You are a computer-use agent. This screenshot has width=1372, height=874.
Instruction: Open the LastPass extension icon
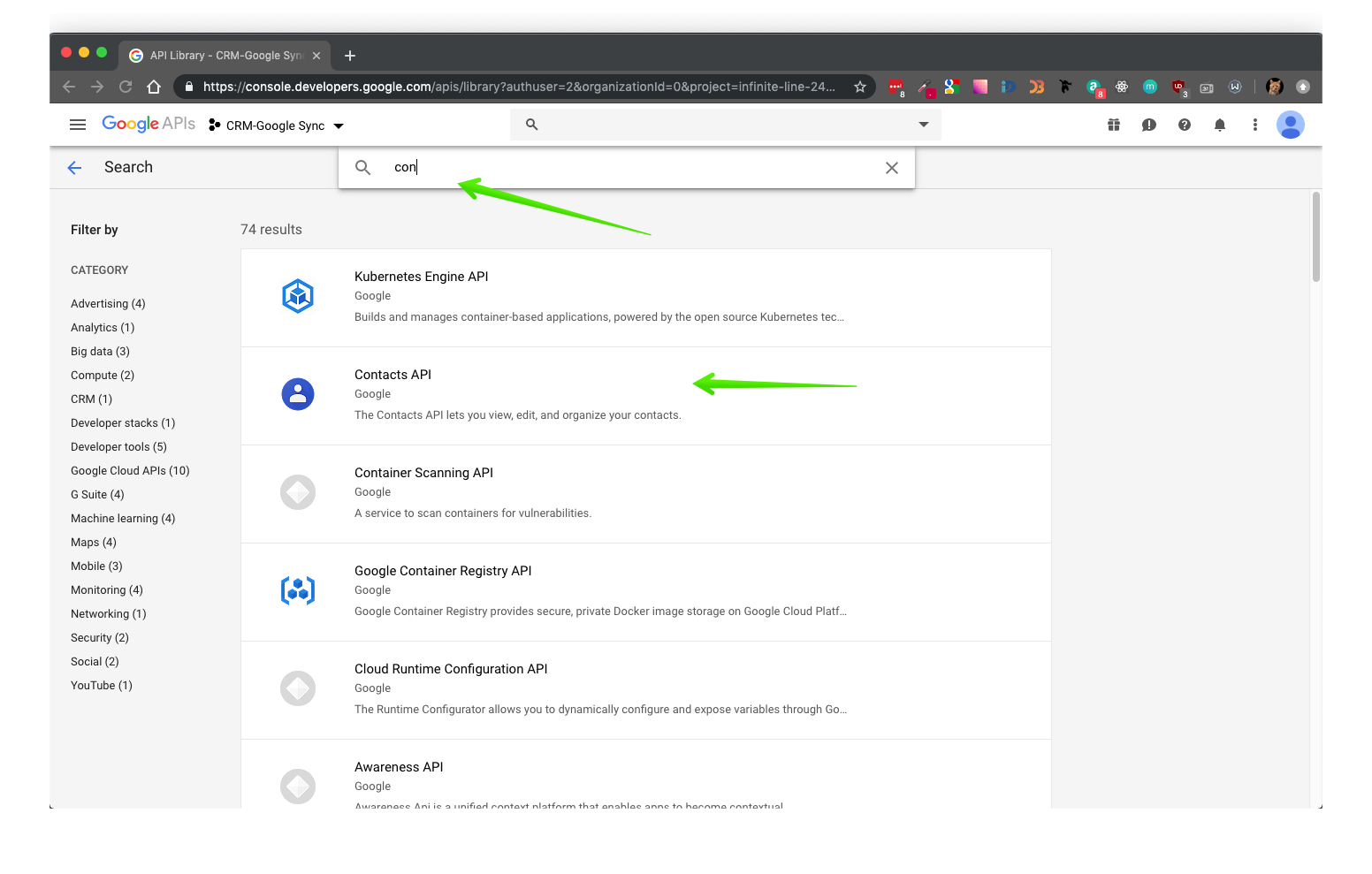(896, 87)
